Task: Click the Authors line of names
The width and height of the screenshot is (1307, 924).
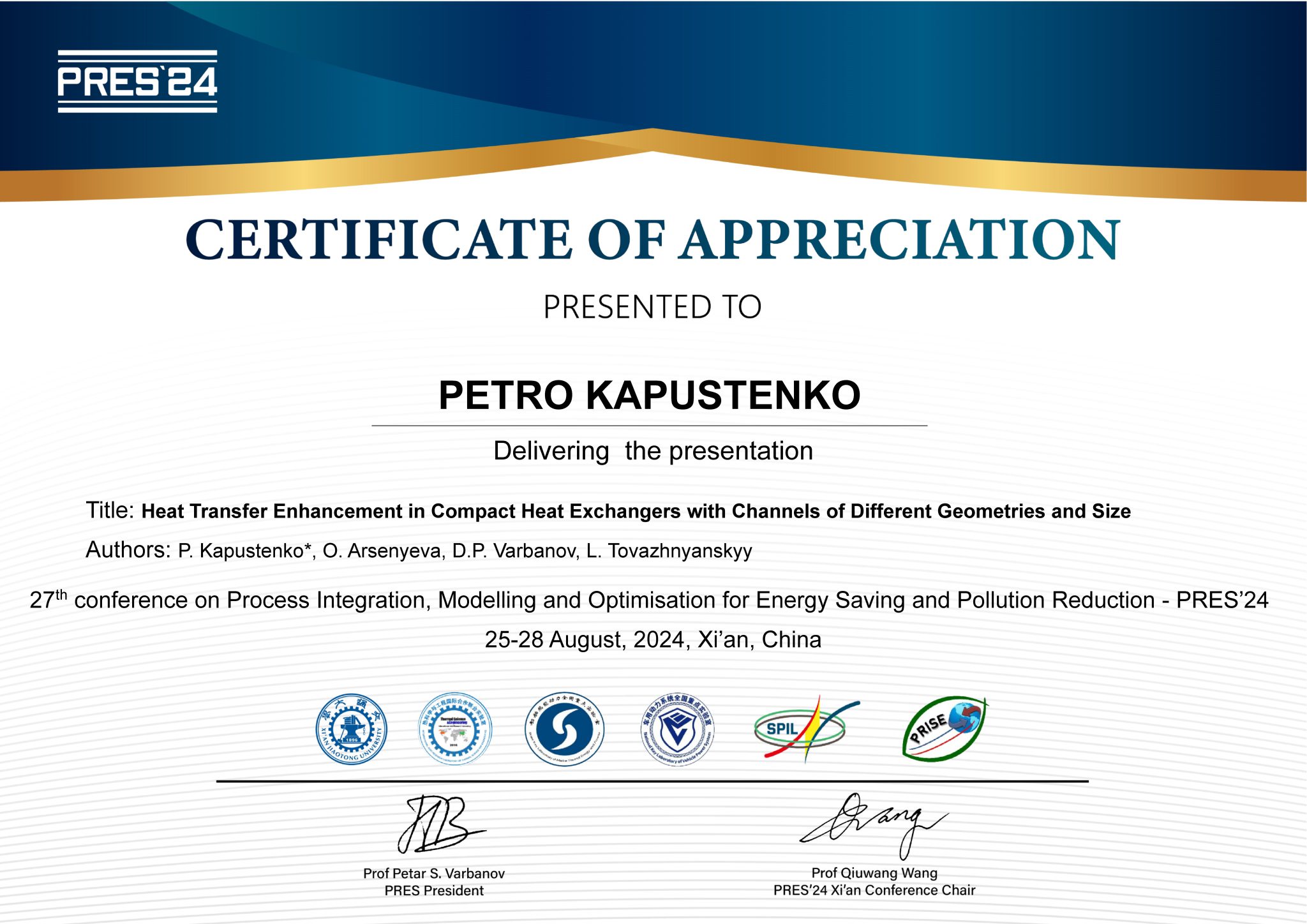Action: (x=465, y=551)
